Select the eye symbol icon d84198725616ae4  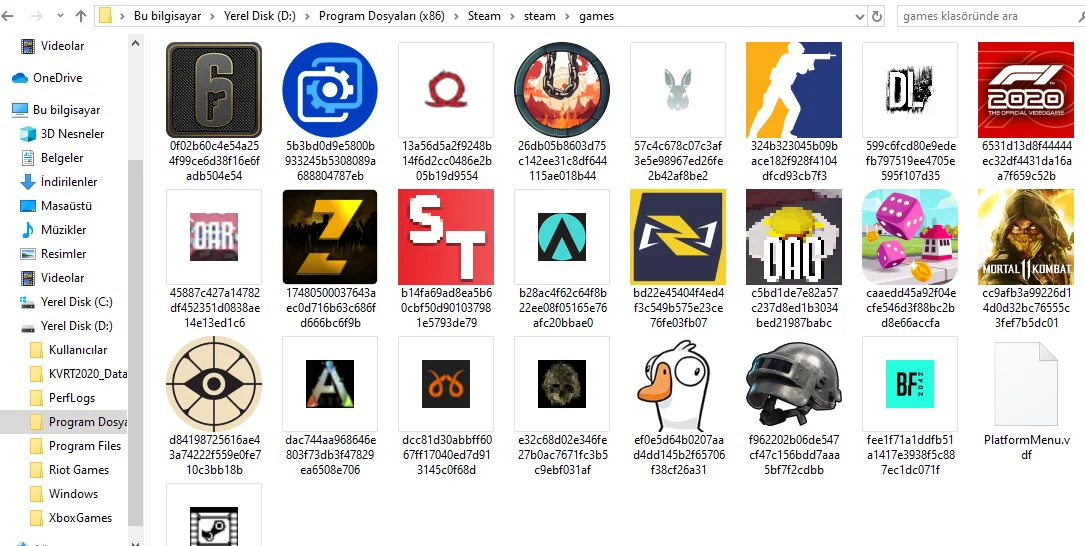coord(214,384)
